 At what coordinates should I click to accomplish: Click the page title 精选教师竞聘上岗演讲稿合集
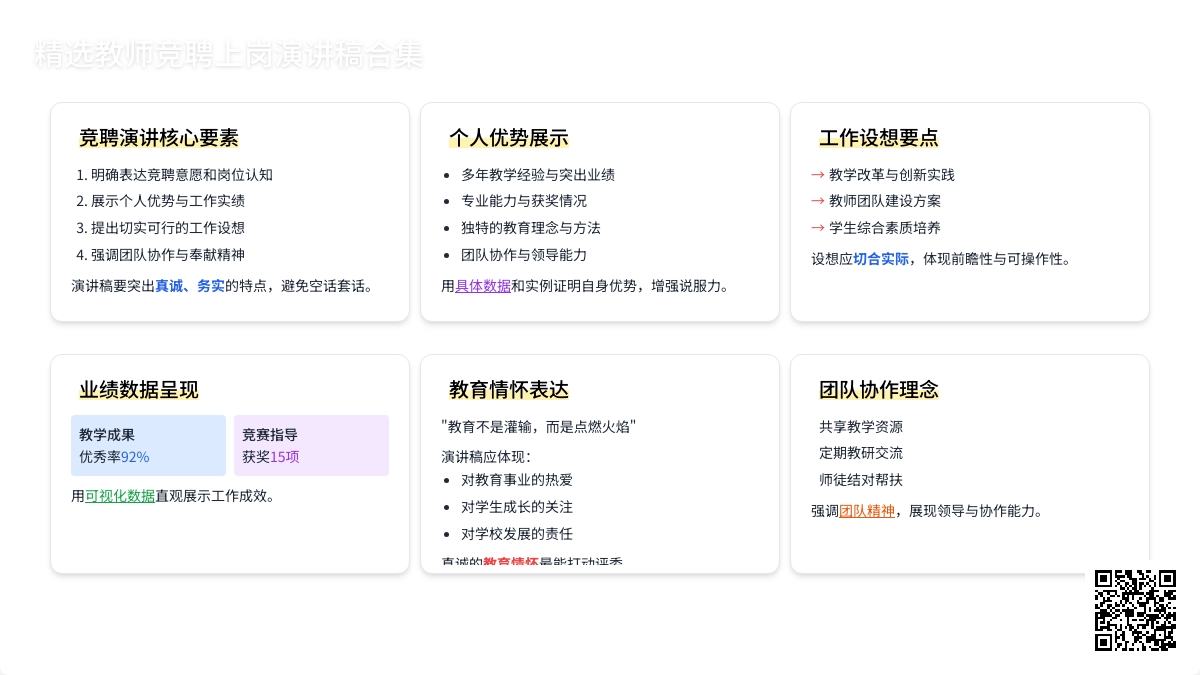coord(228,55)
